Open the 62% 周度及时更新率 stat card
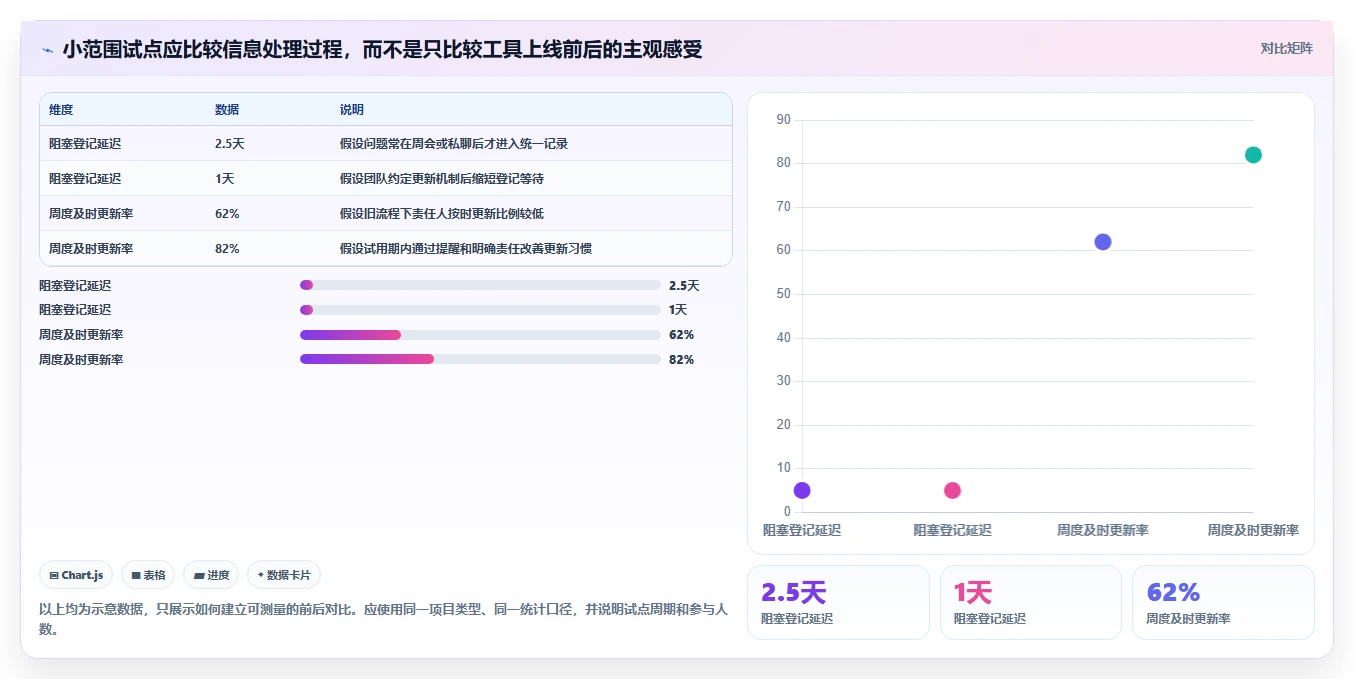 coord(1223,602)
